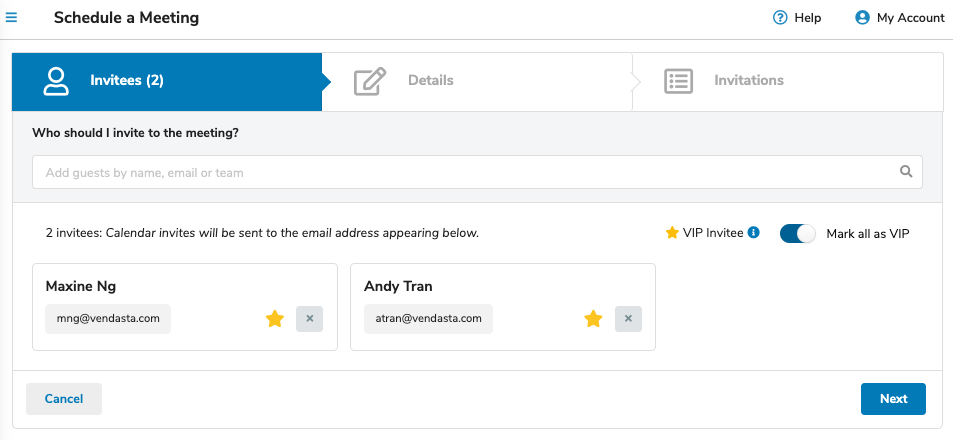This screenshot has height=440, width=953.
Task: Focus the Add guests search field
Action: (477, 172)
